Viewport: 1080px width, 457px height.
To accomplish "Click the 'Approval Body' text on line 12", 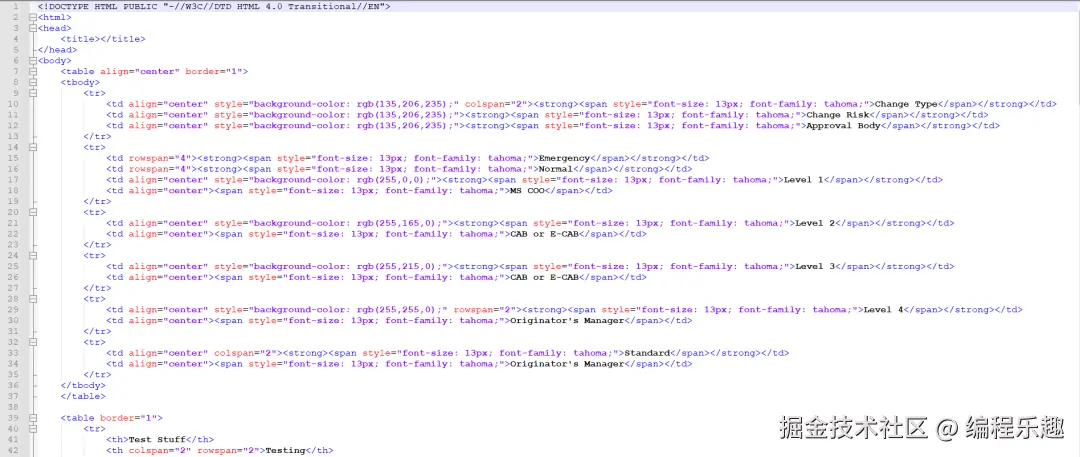I will [x=844, y=125].
